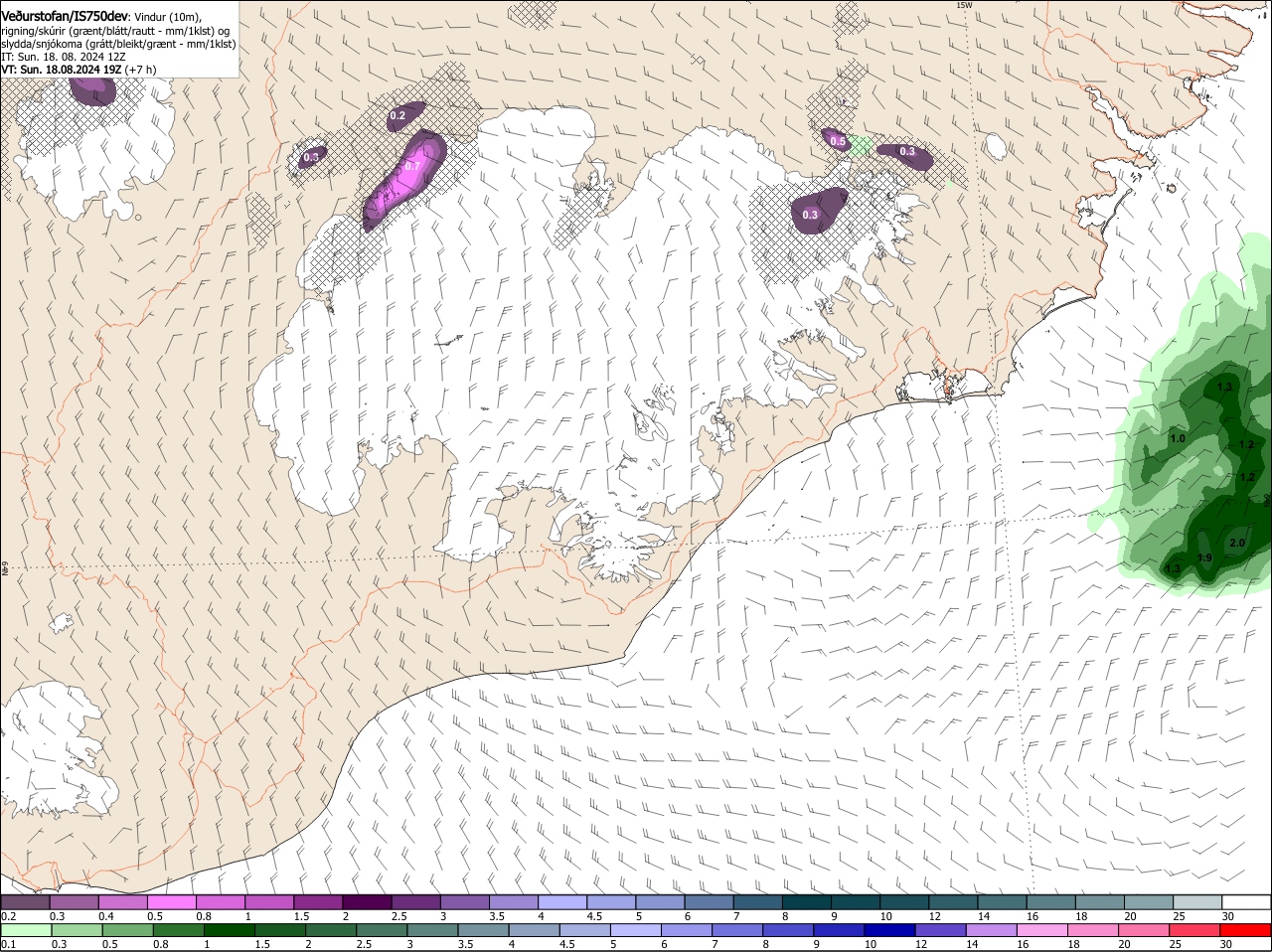This screenshot has height=952, width=1272.
Task: Click the '0.5' precipitation label on the map
Action: click(838, 142)
